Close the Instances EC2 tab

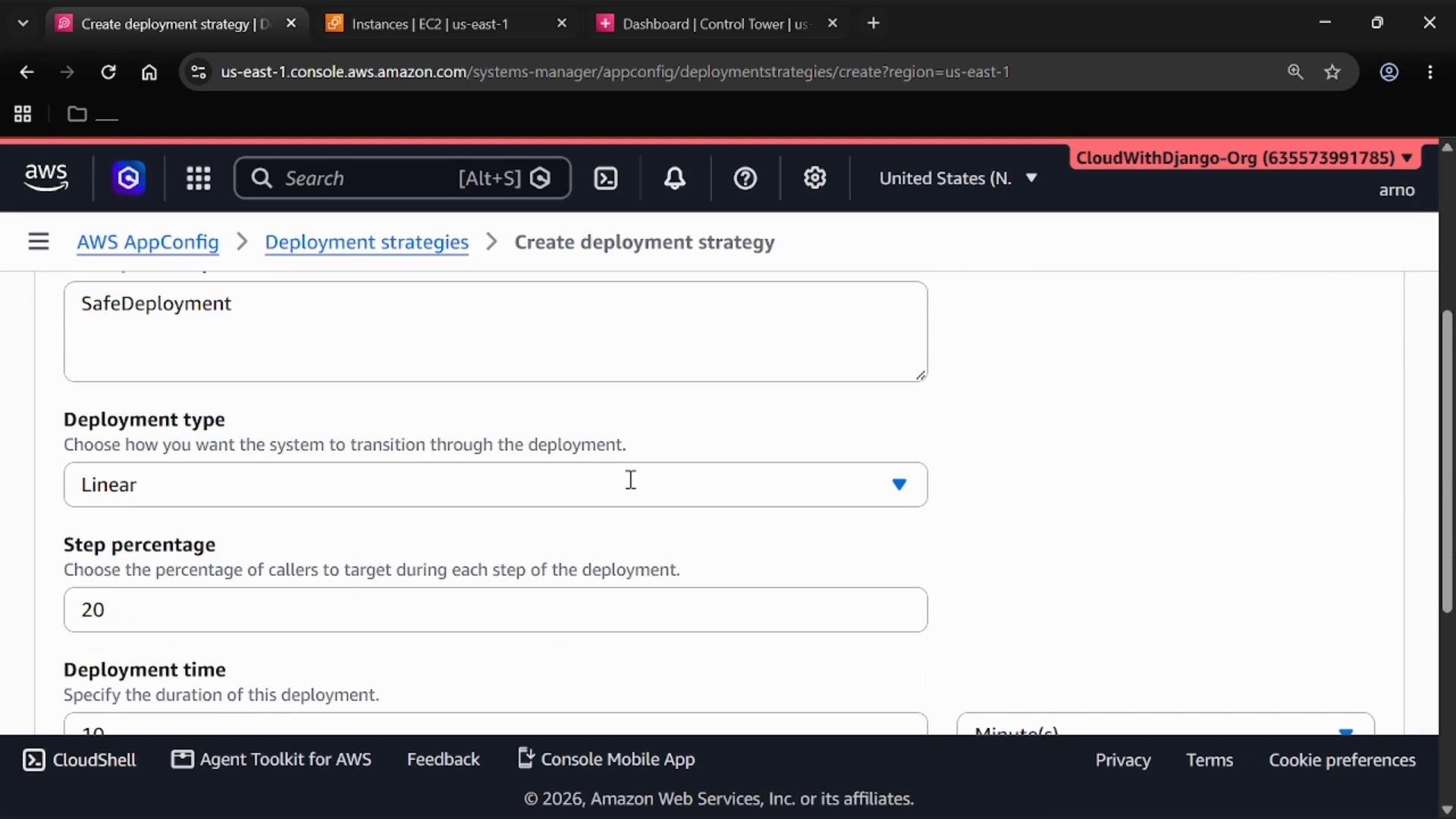[x=562, y=24]
